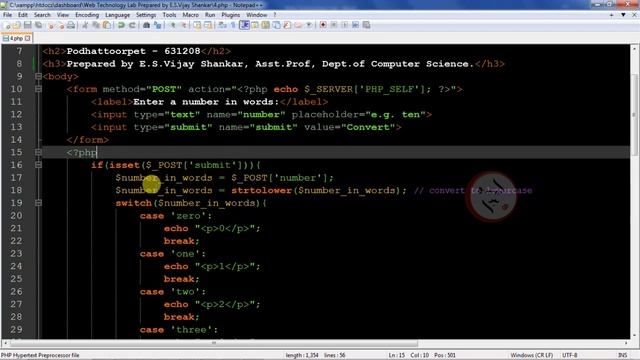Open the Plugins menu

coord(231,15)
